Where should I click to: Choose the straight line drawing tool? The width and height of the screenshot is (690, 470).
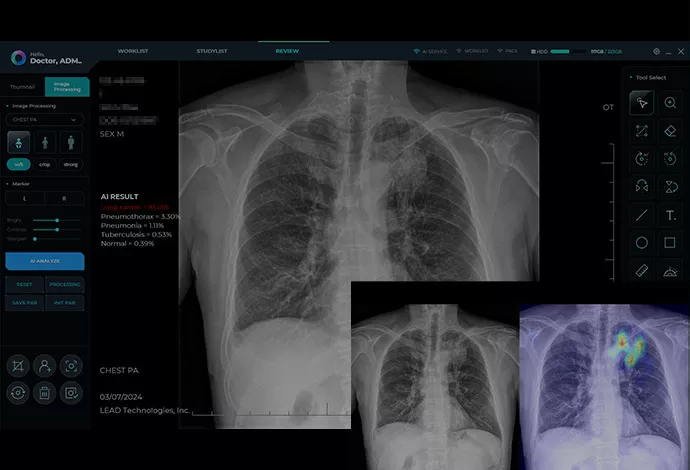(x=642, y=215)
